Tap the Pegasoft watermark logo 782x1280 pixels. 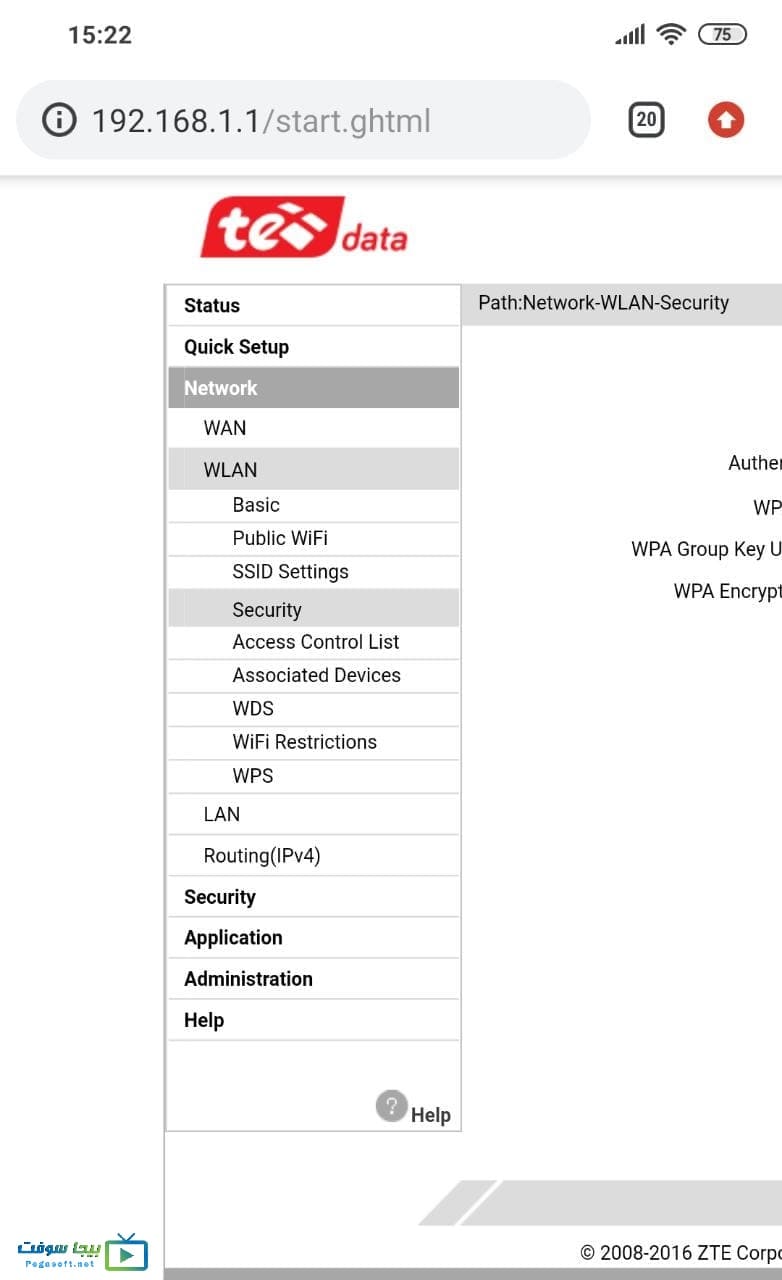tap(82, 1252)
